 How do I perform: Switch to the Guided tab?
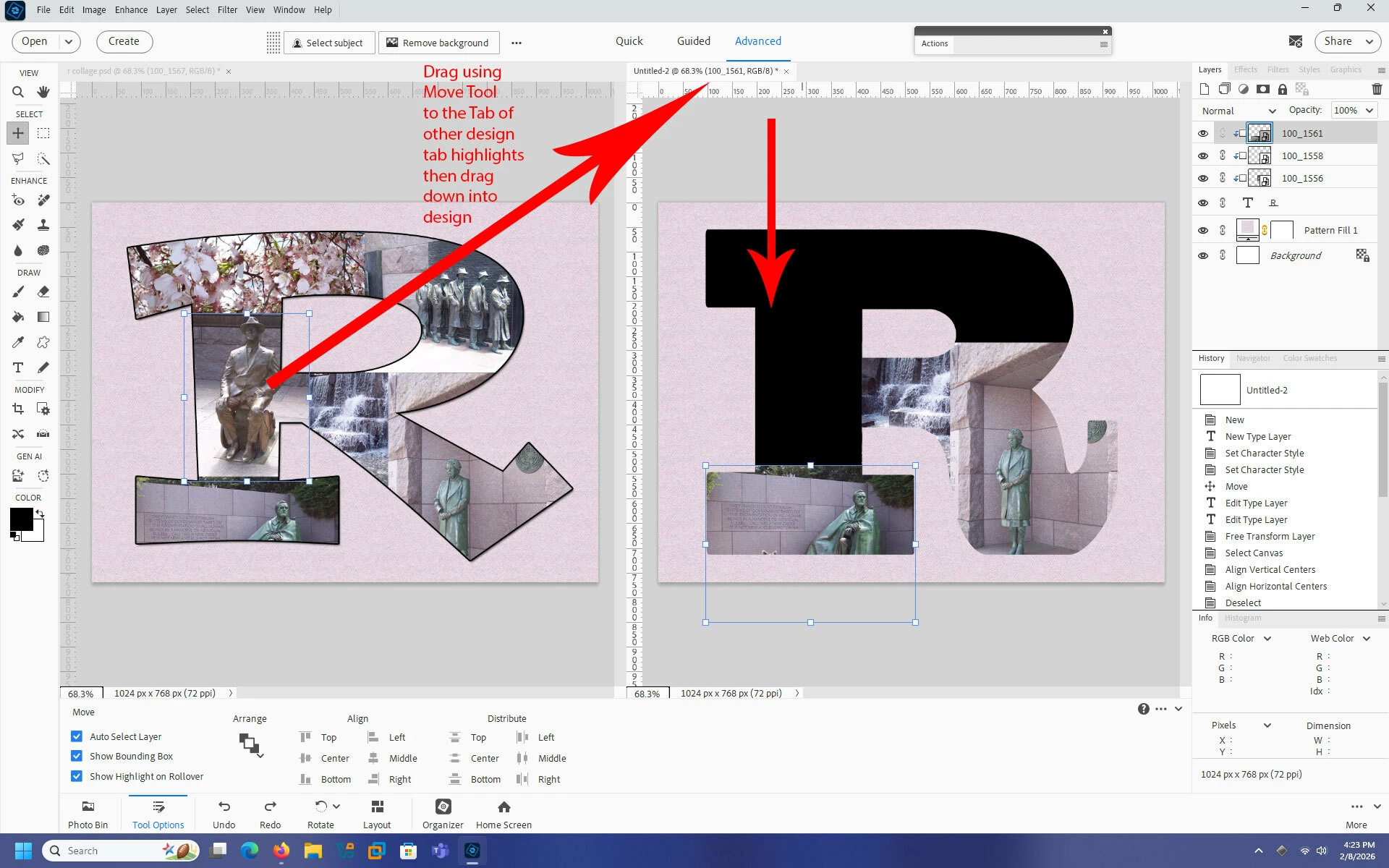click(x=693, y=41)
